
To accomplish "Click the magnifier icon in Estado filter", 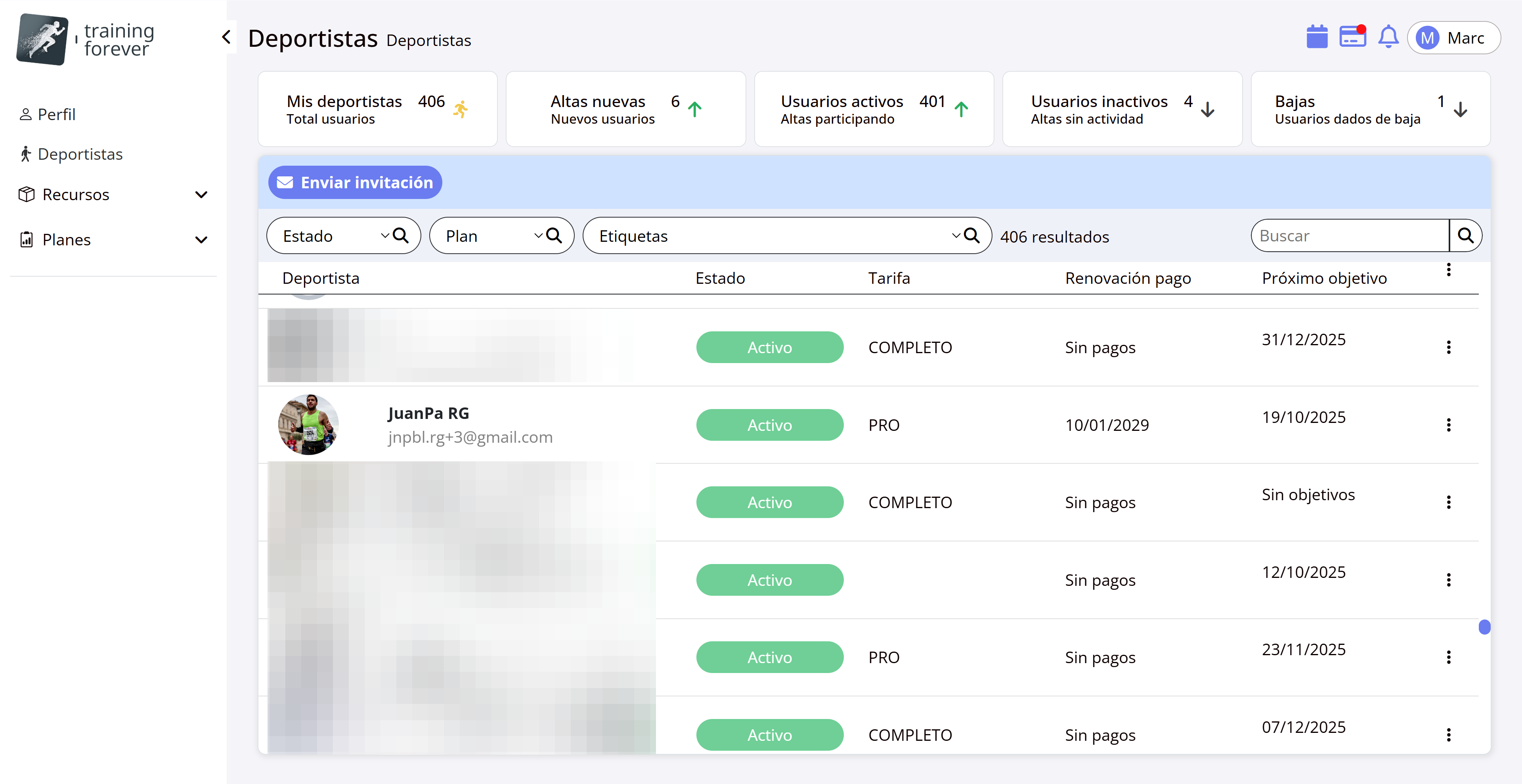I will click(401, 236).
